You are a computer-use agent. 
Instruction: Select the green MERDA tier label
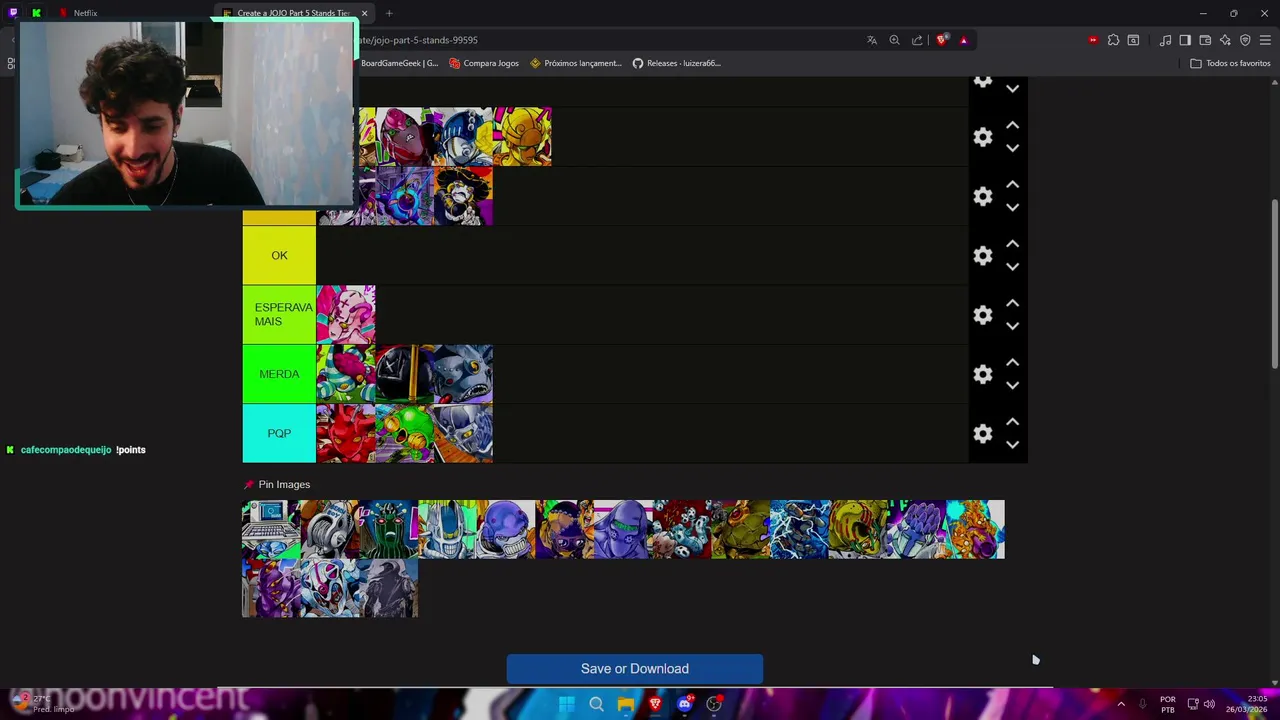[279, 374]
